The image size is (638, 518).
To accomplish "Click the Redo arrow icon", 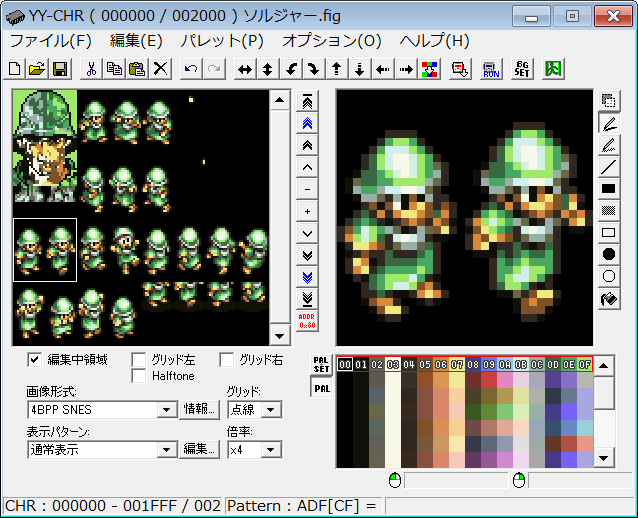I will click(214, 69).
